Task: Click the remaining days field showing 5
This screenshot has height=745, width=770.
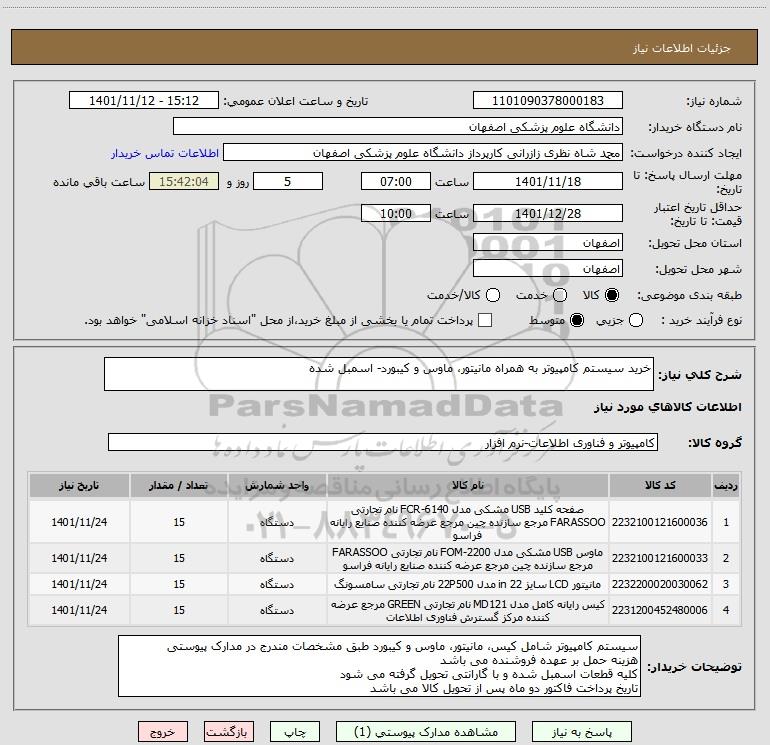Action: [x=288, y=182]
